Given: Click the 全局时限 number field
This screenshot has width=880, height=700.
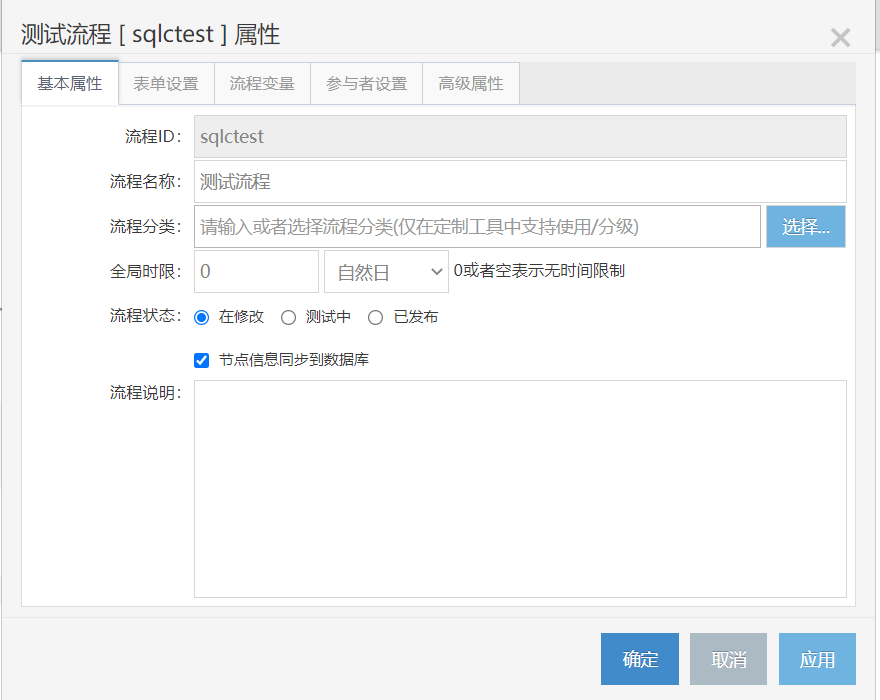Looking at the screenshot, I should tap(256, 272).
